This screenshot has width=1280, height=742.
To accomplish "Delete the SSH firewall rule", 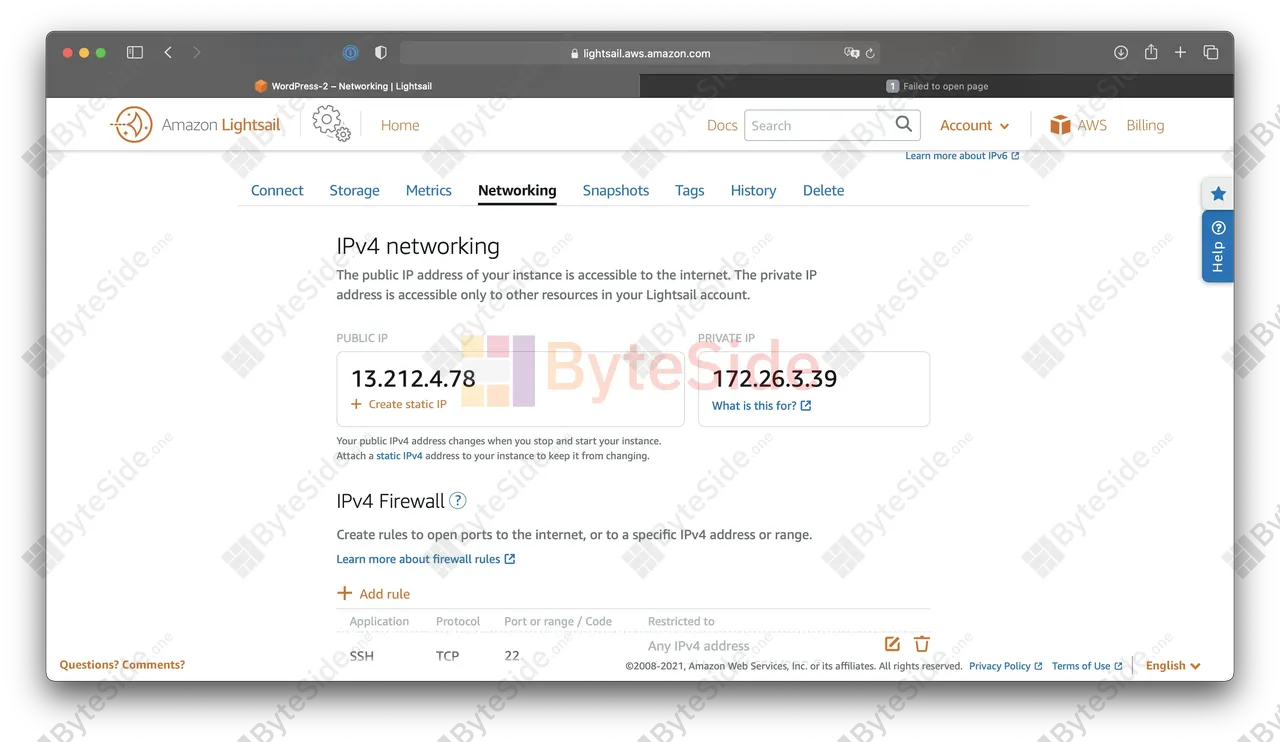I will [x=922, y=644].
